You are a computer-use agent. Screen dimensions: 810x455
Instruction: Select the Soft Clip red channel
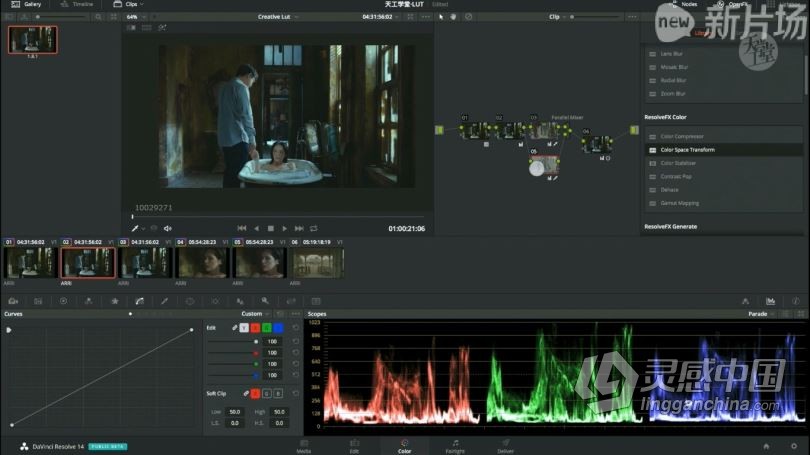pyautogui.click(x=255, y=394)
